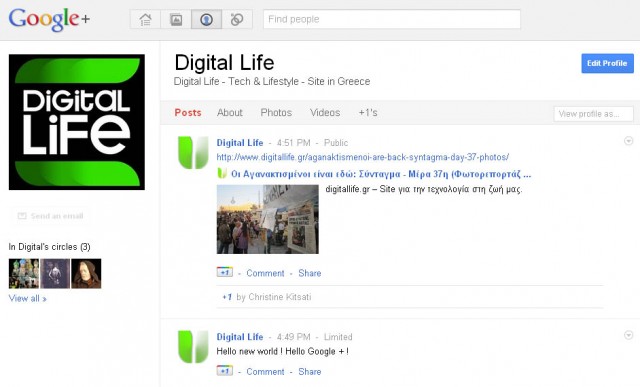
Task: Open the Syntagma crowd photo thumbnail
Action: [267, 219]
